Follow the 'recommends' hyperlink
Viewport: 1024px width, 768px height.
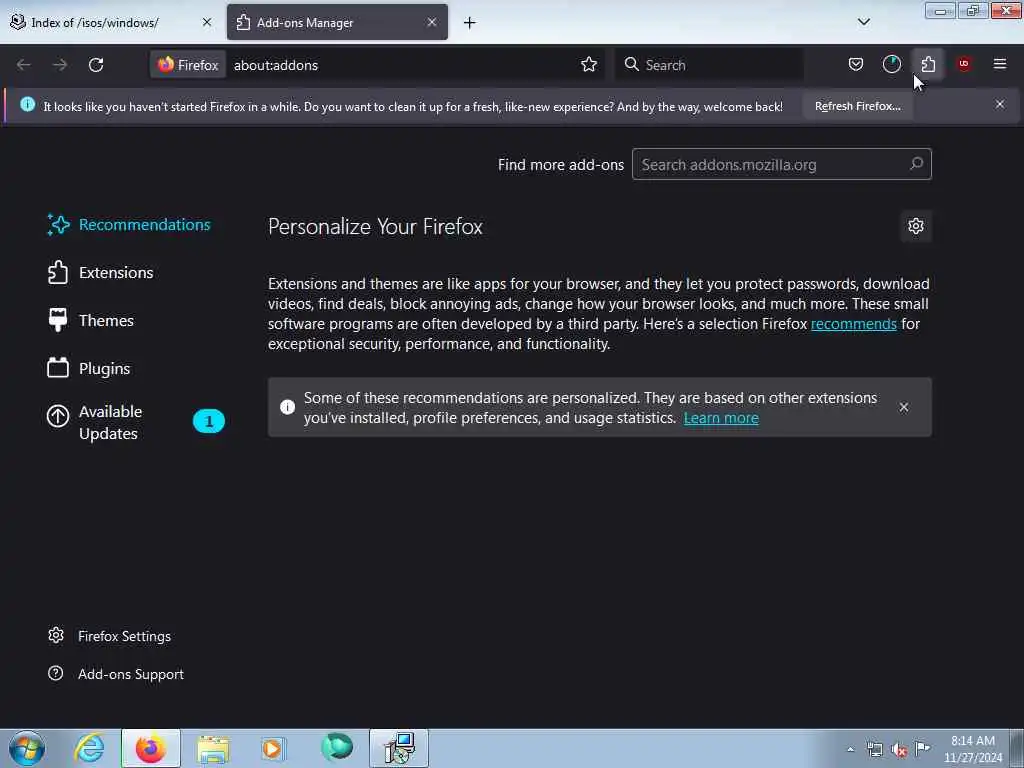(x=854, y=324)
